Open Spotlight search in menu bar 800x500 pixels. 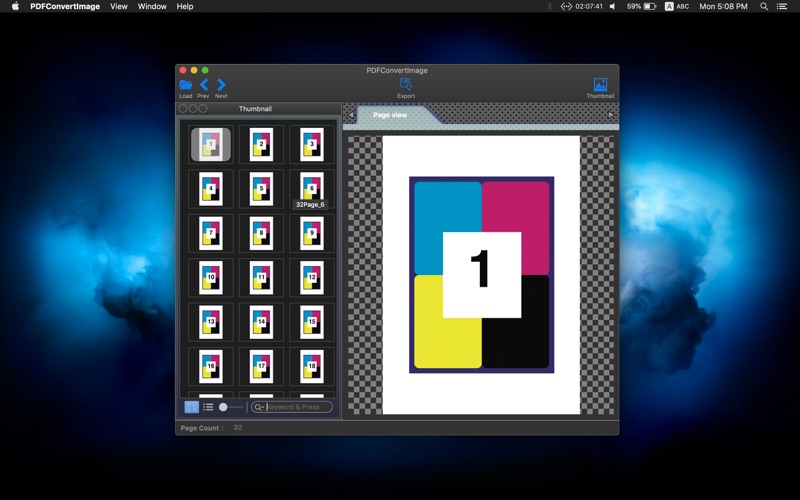coord(764,6)
